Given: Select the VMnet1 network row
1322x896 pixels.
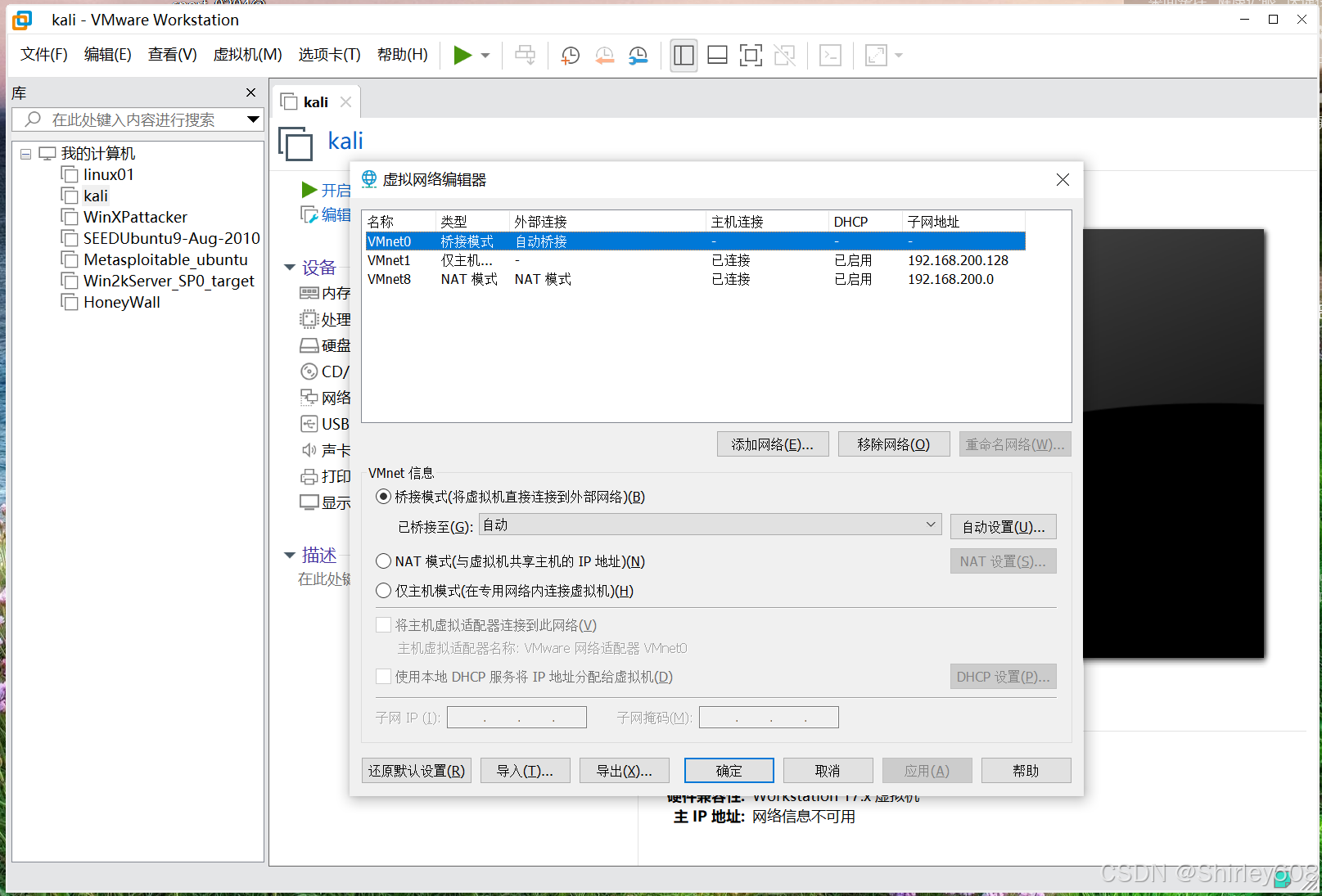Looking at the screenshot, I should [695, 260].
